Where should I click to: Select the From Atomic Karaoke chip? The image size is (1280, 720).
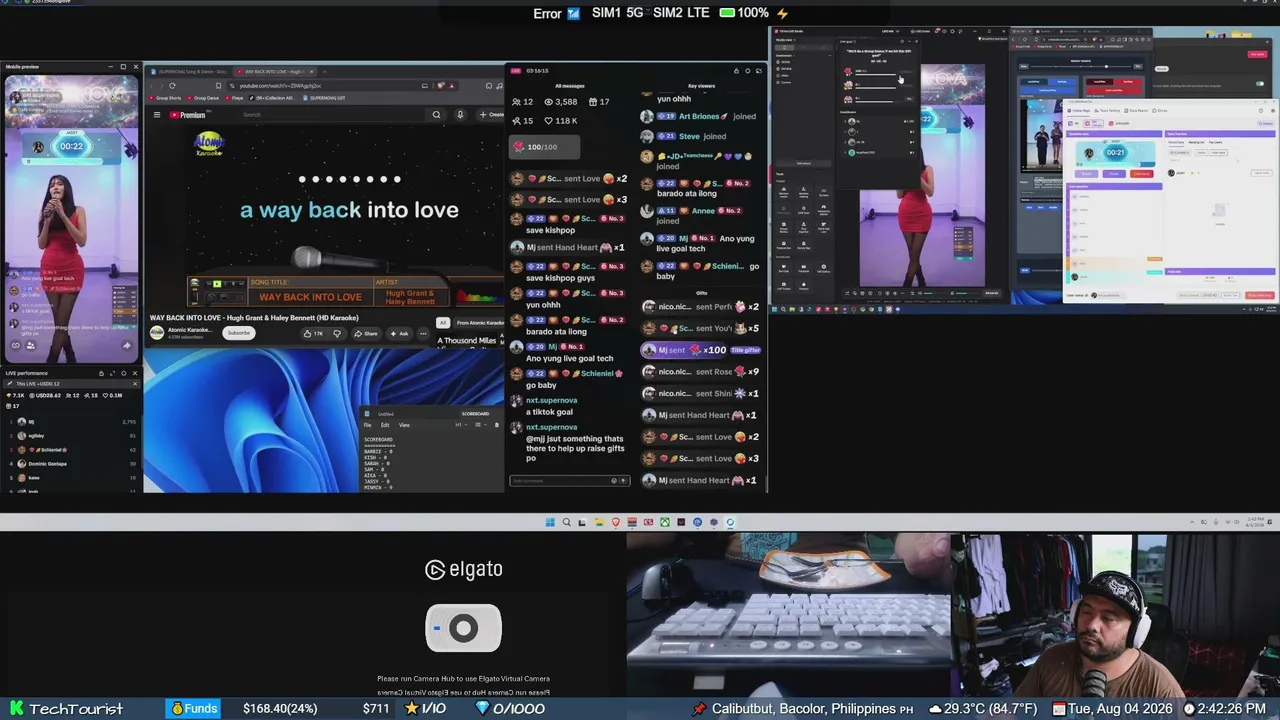(479, 323)
